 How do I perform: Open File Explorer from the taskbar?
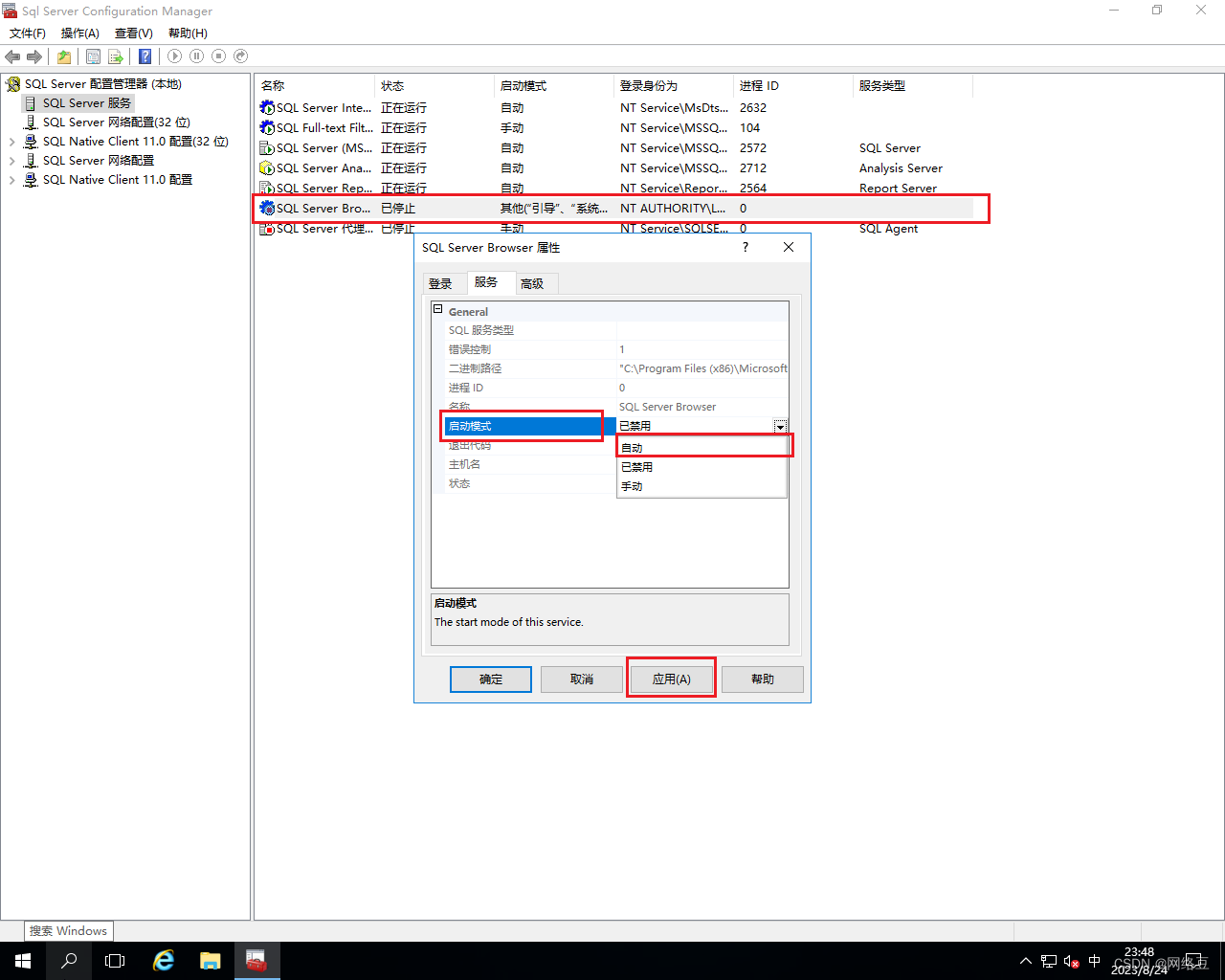[211, 961]
